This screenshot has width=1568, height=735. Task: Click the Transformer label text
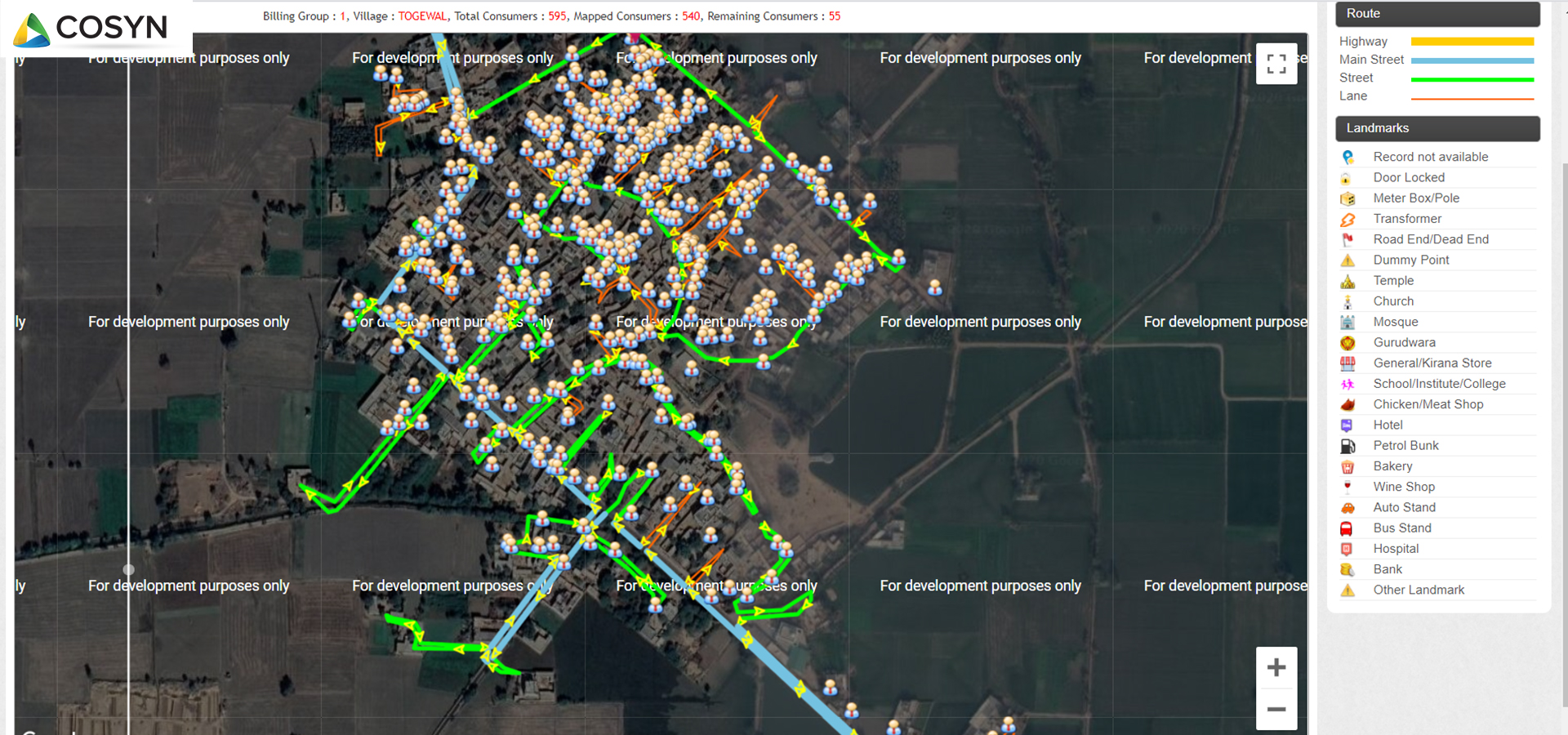tap(1407, 219)
